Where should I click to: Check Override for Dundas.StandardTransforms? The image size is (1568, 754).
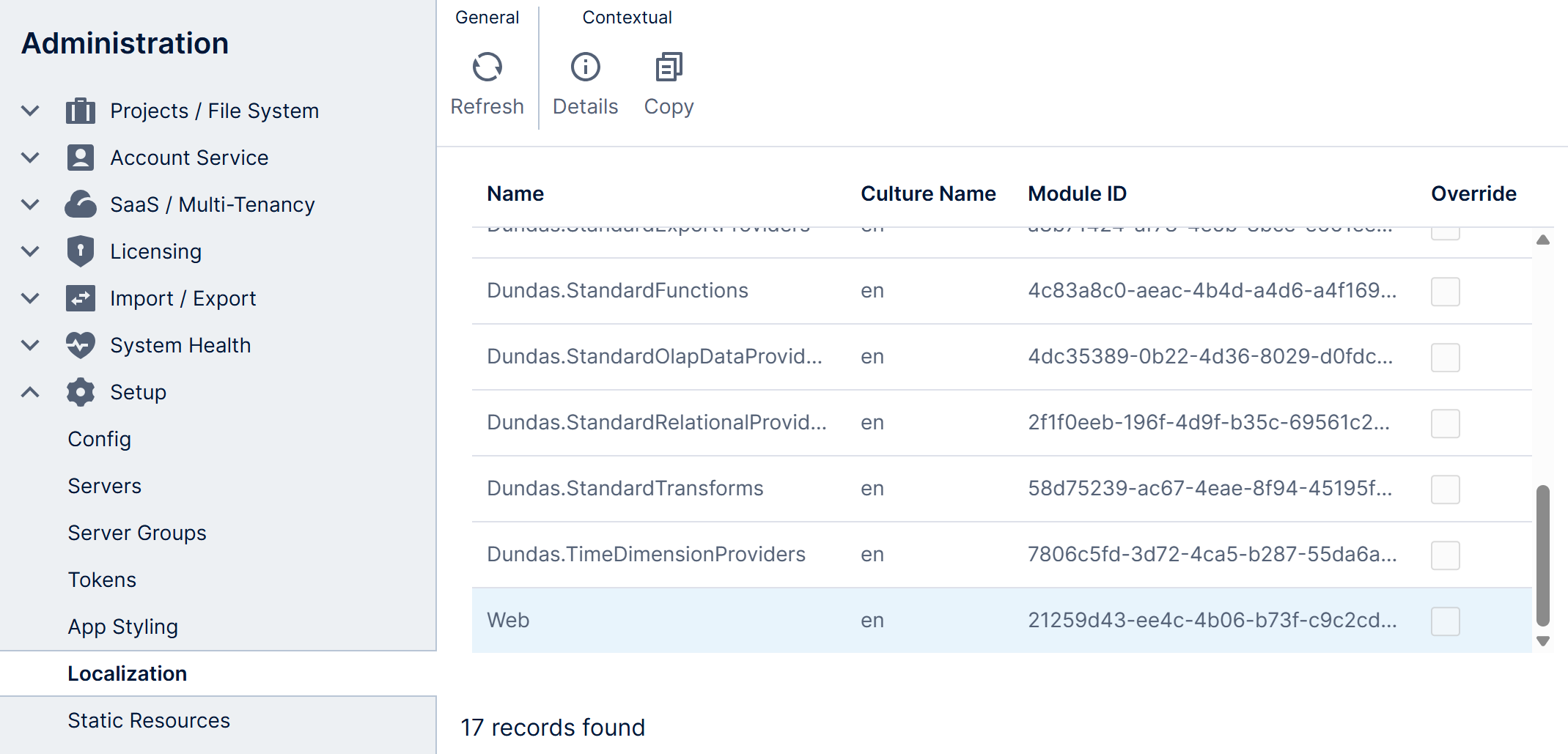pos(1445,489)
